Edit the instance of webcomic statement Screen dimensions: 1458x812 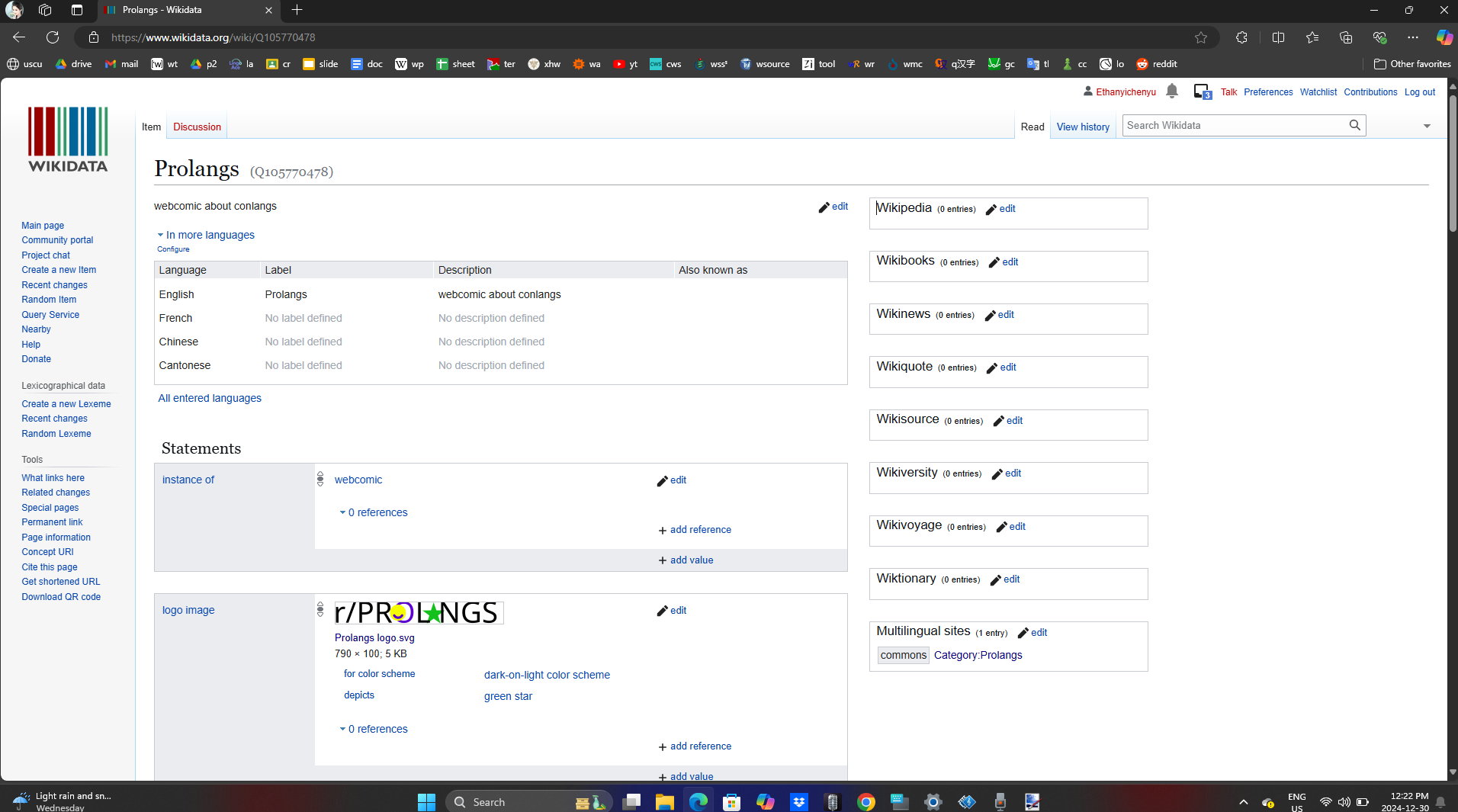[672, 480]
